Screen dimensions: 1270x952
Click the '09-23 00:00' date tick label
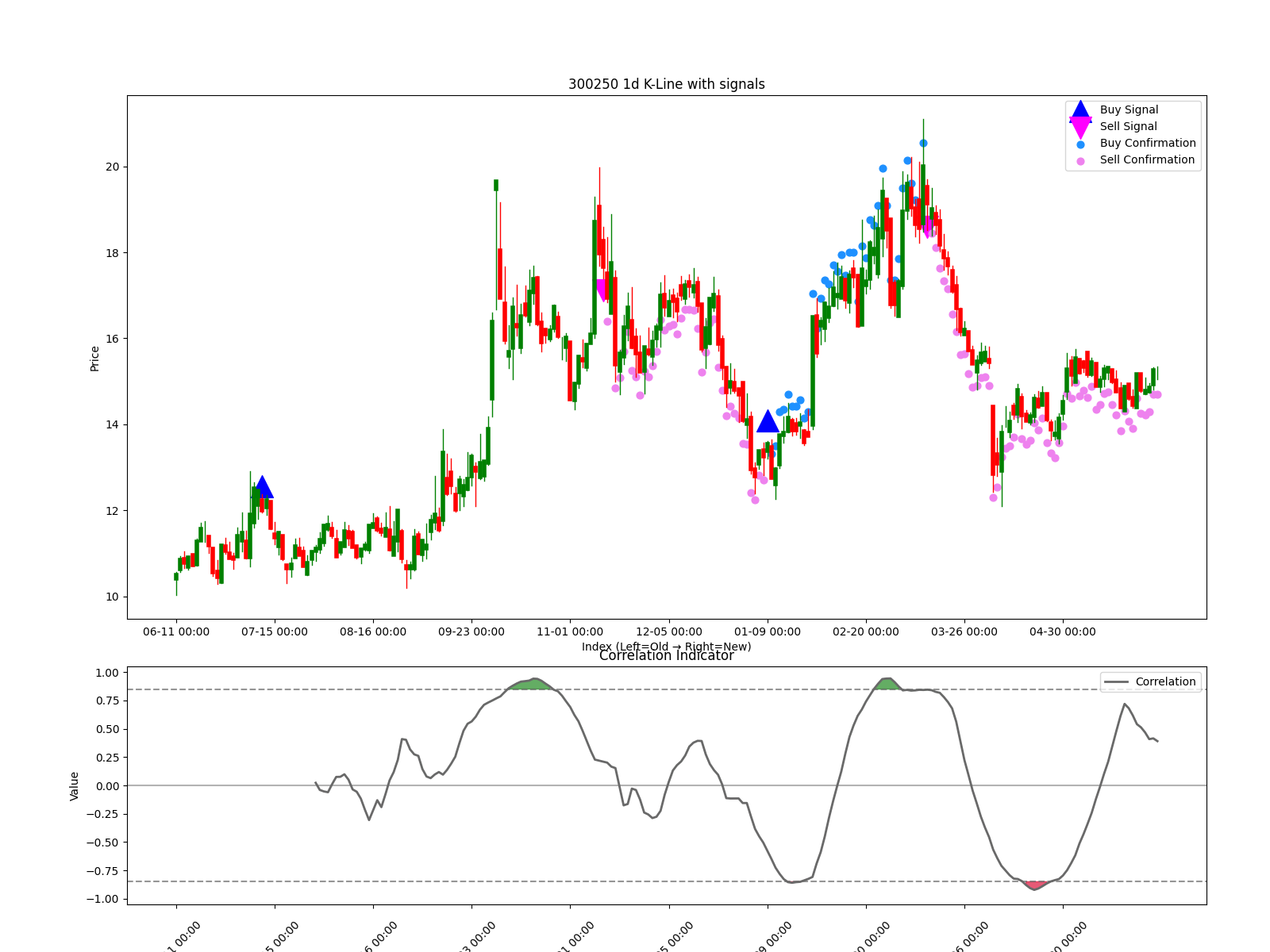pyautogui.click(x=471, y=632)
